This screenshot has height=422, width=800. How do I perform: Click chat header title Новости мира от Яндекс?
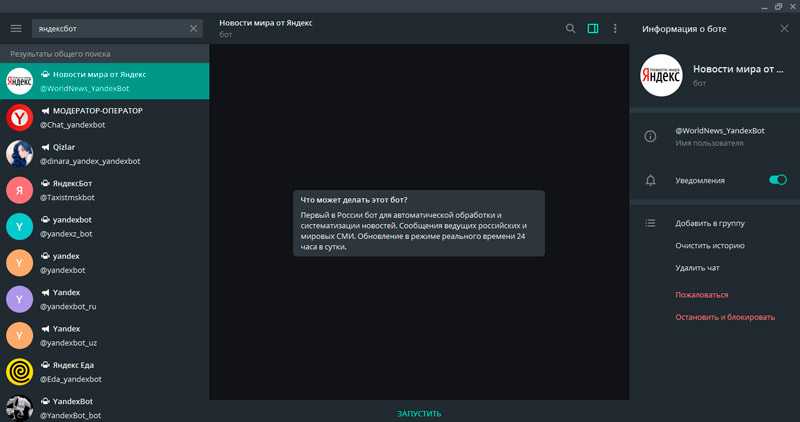point(265,23)
